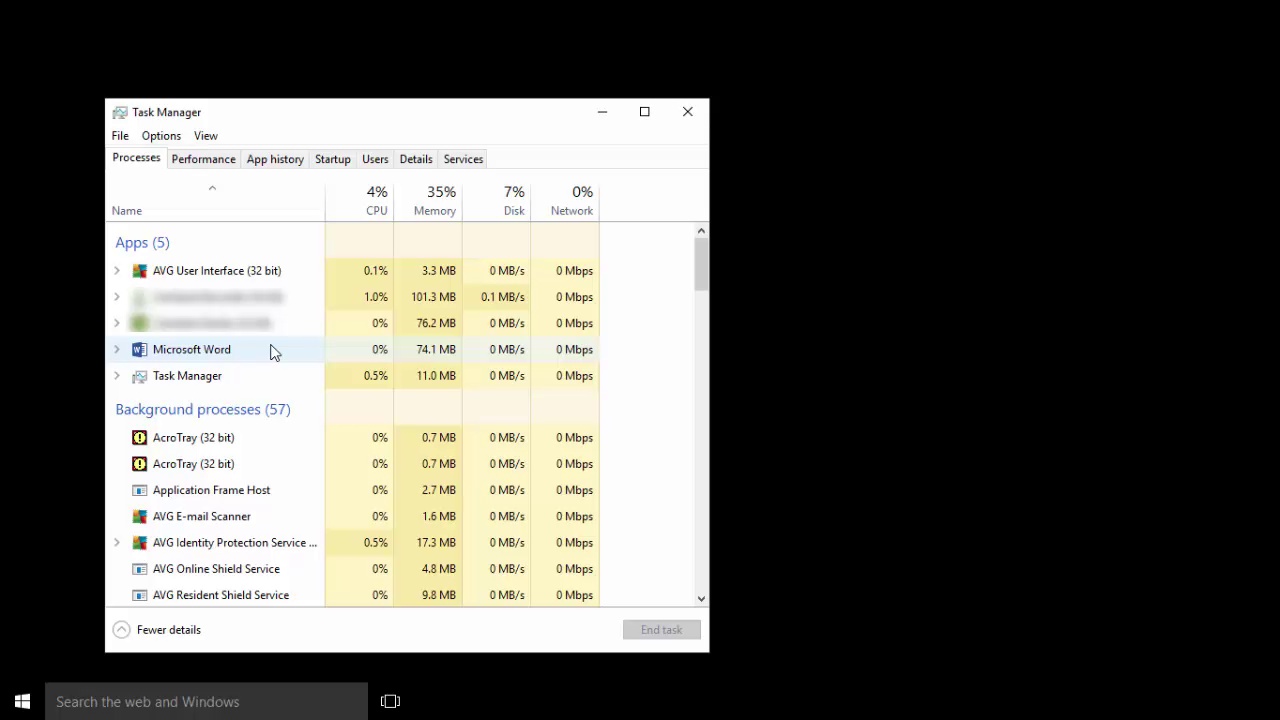Switch to the Users tab
This screenshot has height=720, width=1280.
tap(375, 159)
